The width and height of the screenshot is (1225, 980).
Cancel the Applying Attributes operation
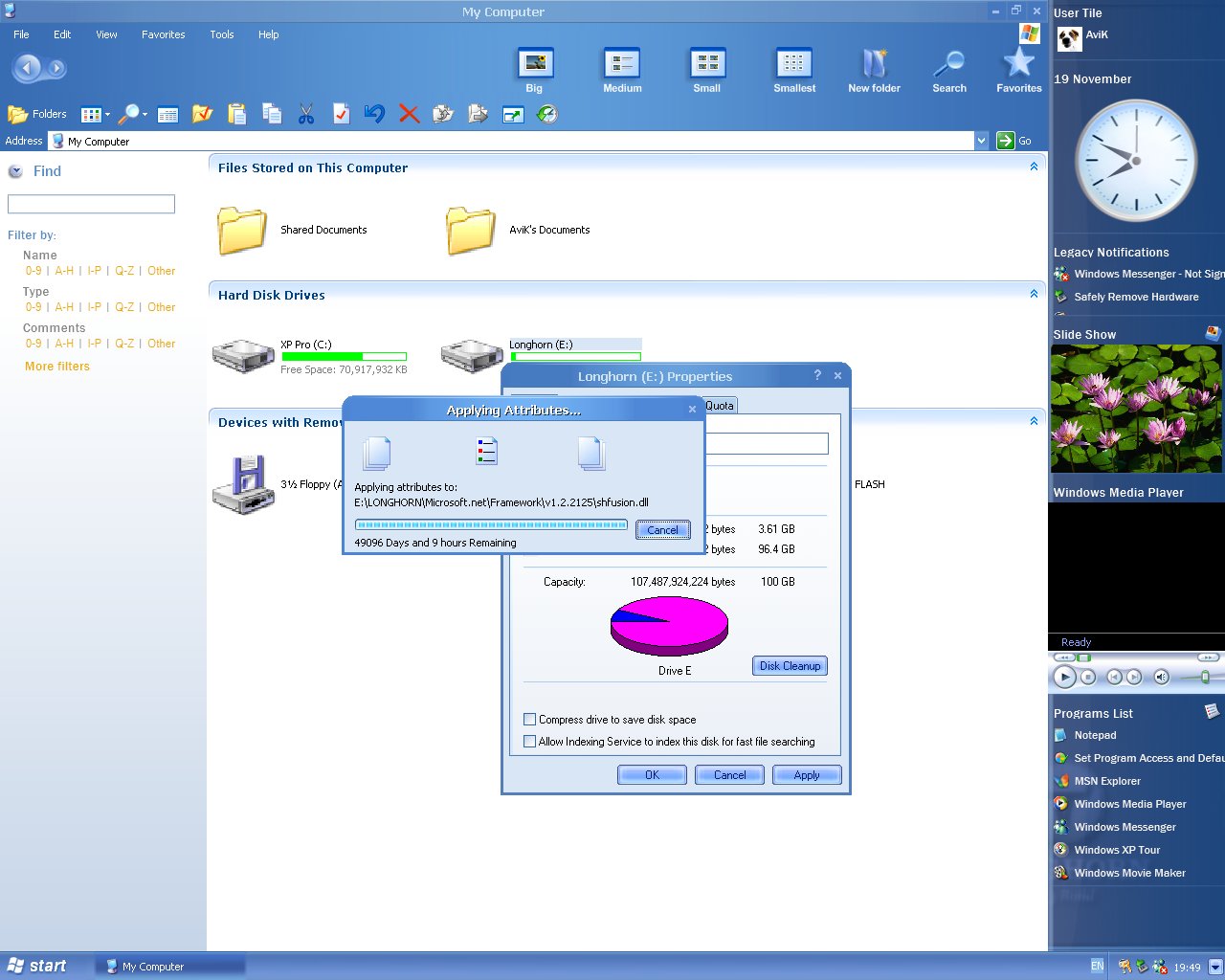pyautogui.click(x=662, y=529)
